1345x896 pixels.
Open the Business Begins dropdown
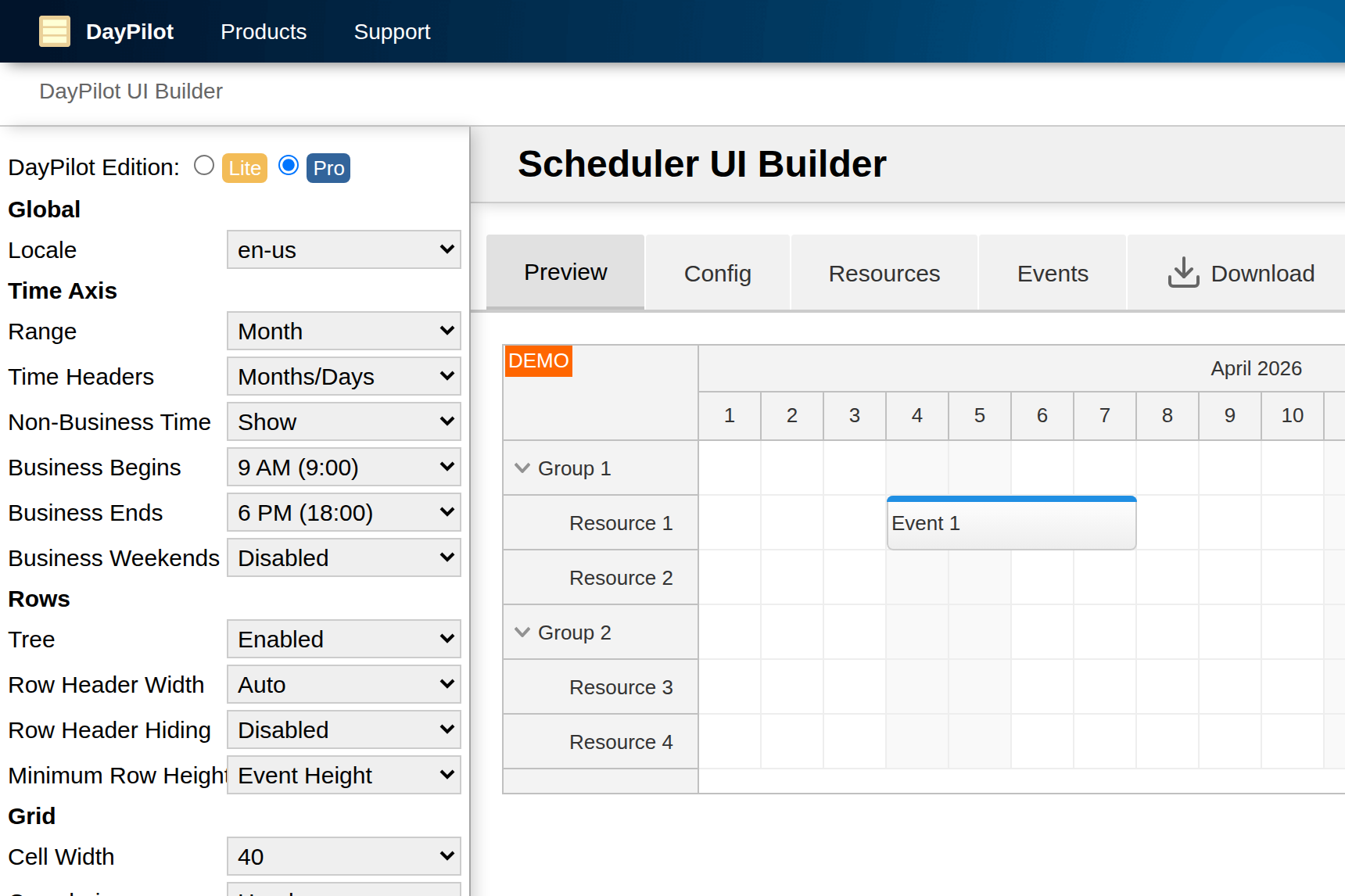[343, 467]
